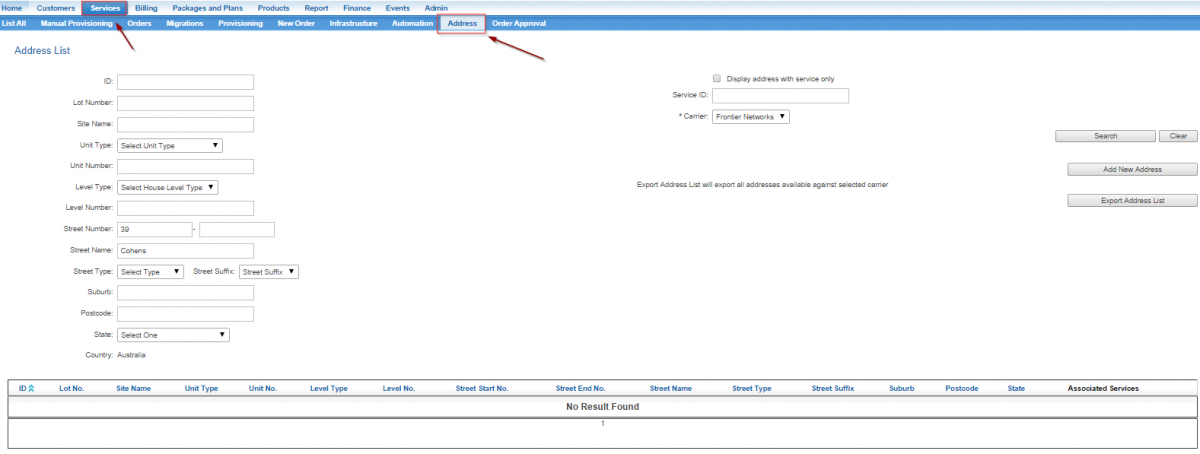Viewport: 1200px width, 454px height.
Task: Switch to the Billing menu tab
Action: (x=146, y=8)
